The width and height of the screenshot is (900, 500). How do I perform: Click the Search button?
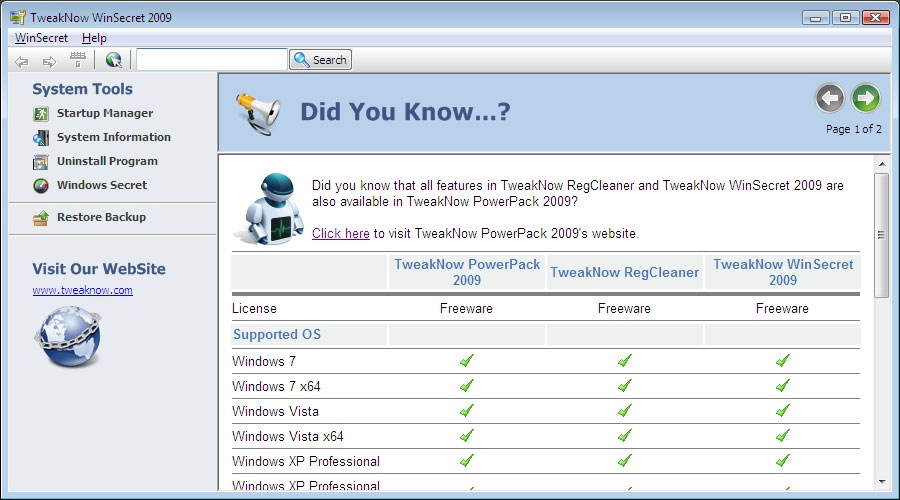[320, 60]
